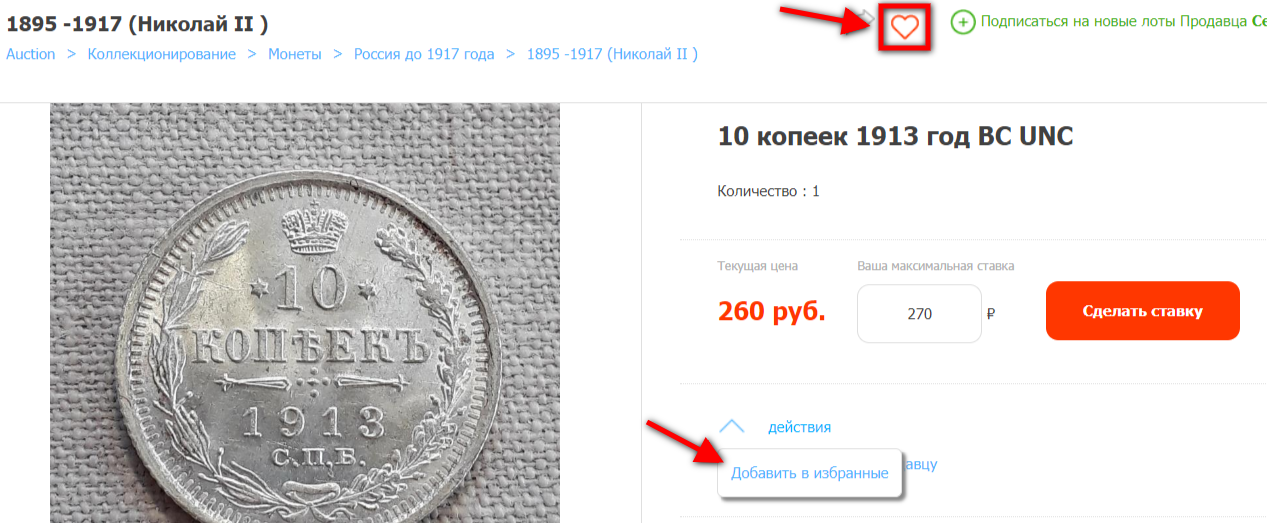Open the Монеты breadcrumb category
1267x523 pixels.
pyautogui.click(x=295, y=54)
